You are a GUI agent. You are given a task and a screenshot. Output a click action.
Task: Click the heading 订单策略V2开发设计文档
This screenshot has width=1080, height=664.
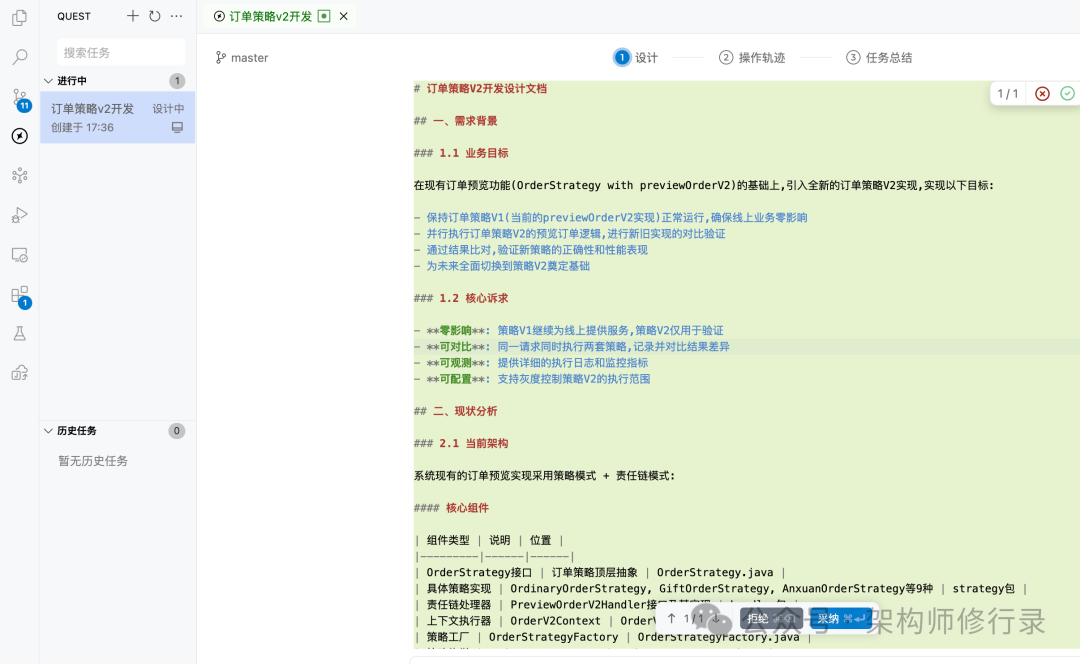click(486, 88)
